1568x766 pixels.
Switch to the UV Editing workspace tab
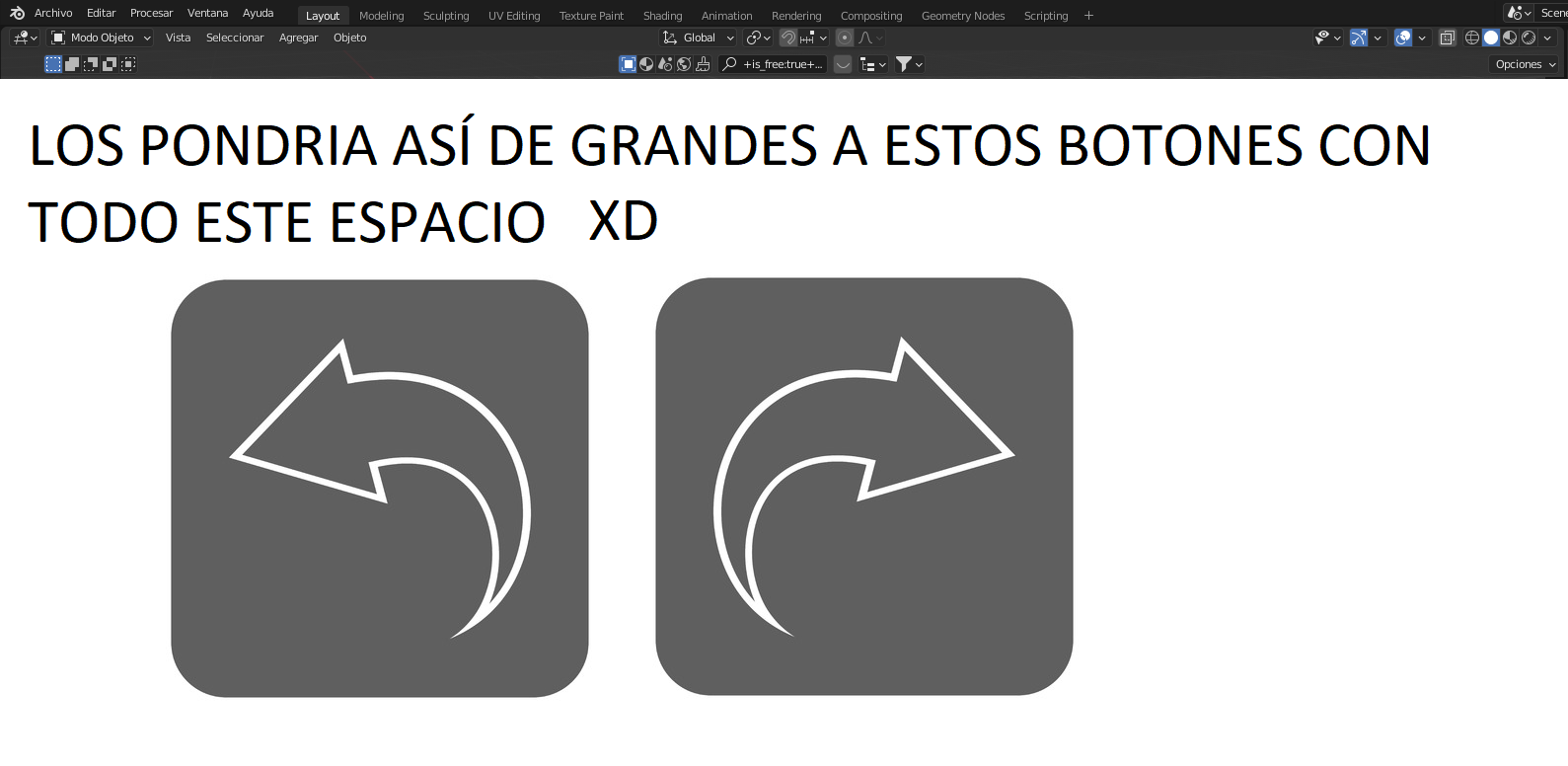click(514, 16)
